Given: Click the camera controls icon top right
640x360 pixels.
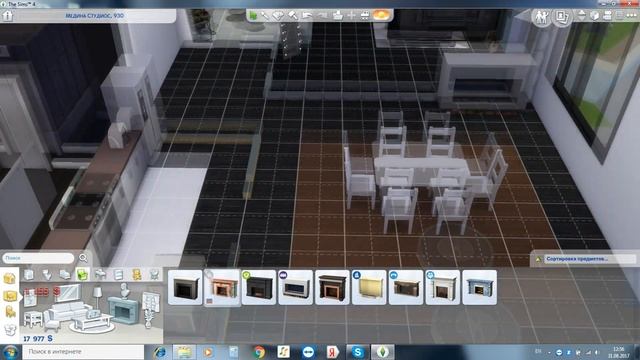Looking at the screenshot, I should pos(607,16).
